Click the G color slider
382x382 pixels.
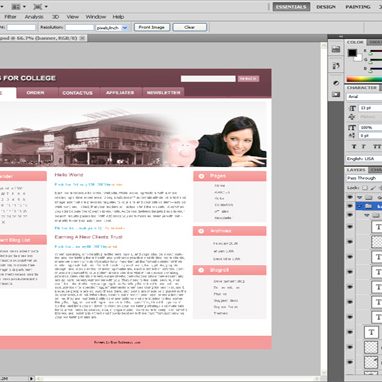pyautogui.click(x=375, y=60)
